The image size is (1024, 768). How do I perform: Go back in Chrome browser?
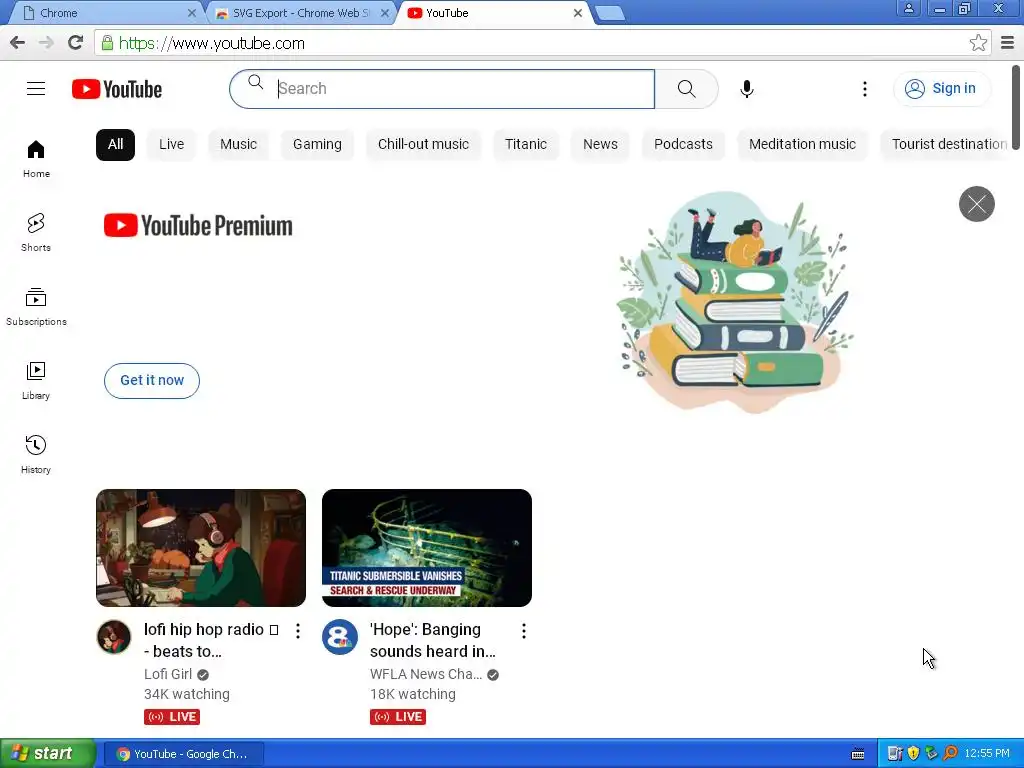[18, 43]
